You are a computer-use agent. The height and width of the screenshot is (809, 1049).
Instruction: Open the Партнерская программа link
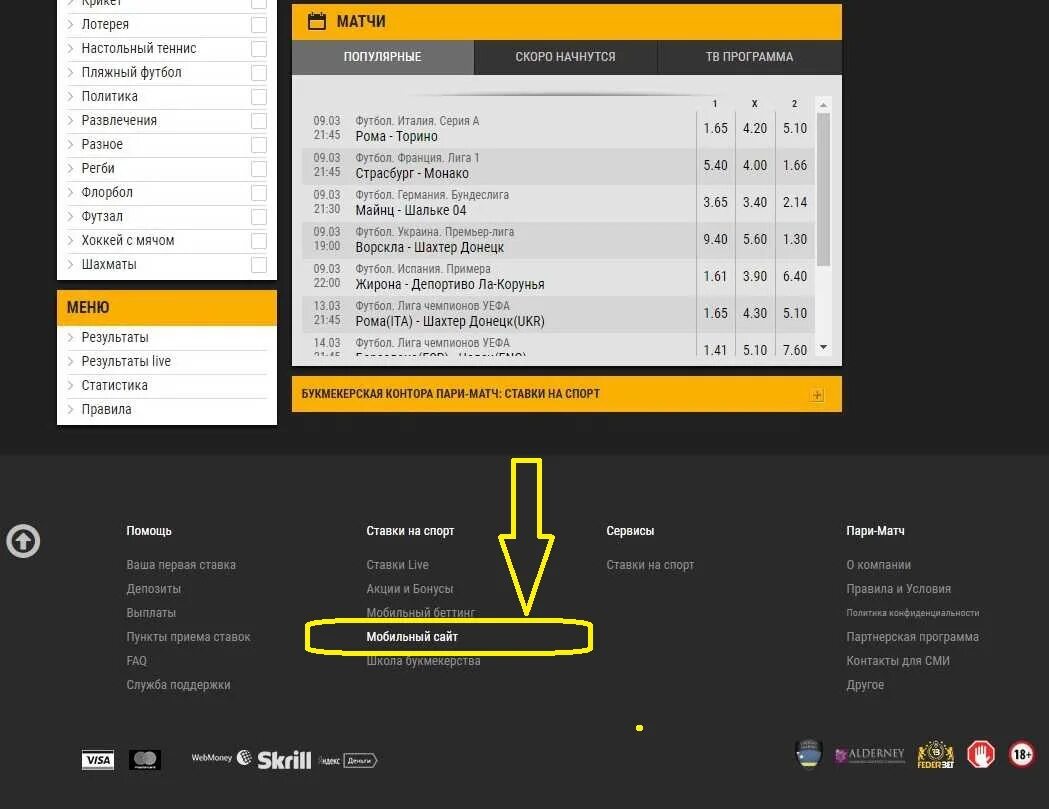[913, 637]
